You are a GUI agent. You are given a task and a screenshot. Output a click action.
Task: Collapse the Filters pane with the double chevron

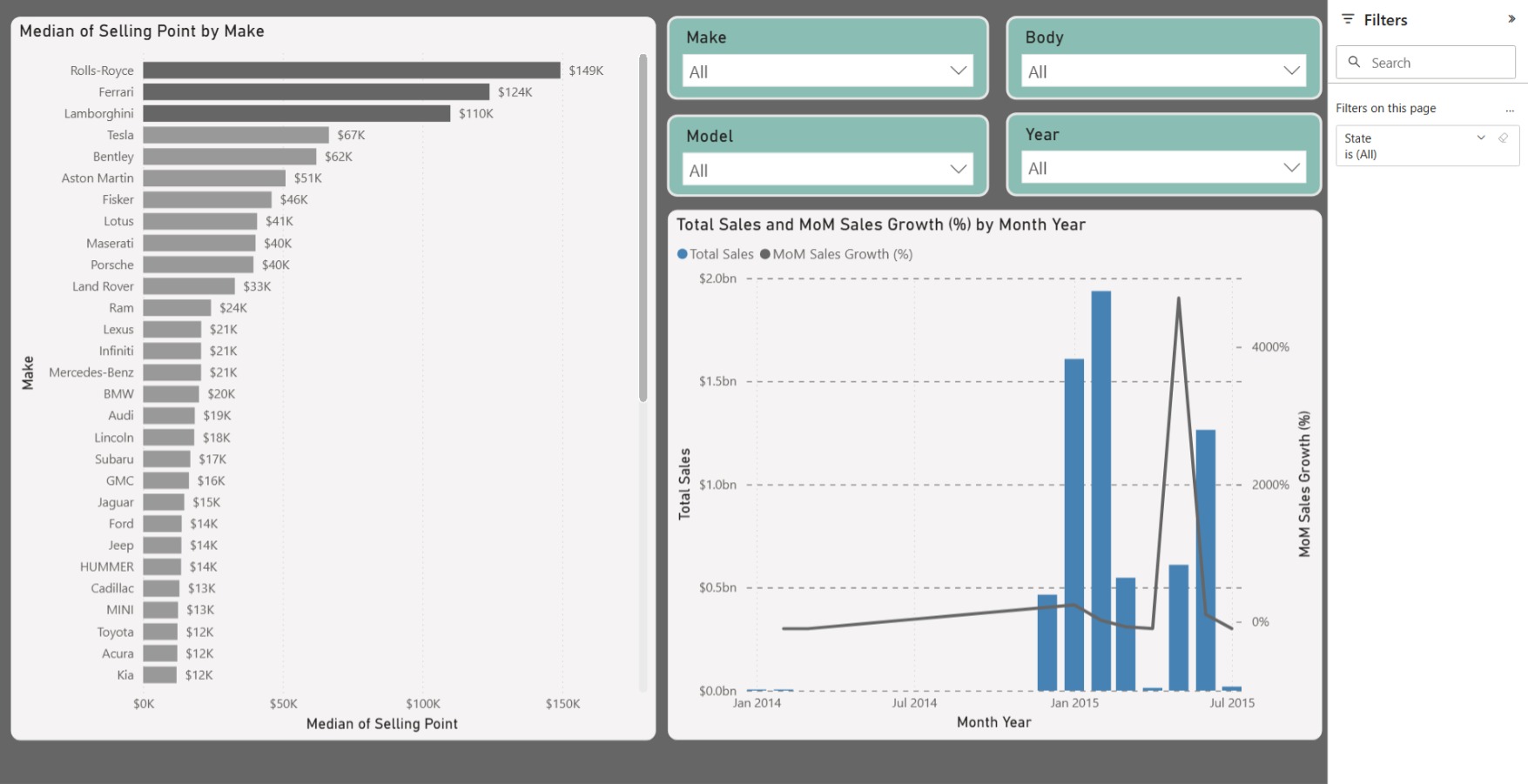tap(1511, 19)
